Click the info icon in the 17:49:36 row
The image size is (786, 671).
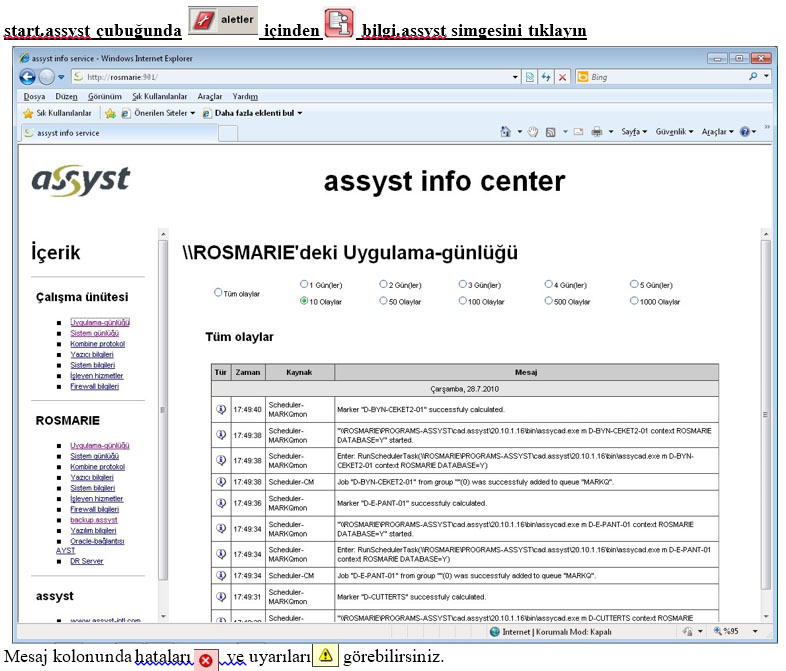point(221,503)
